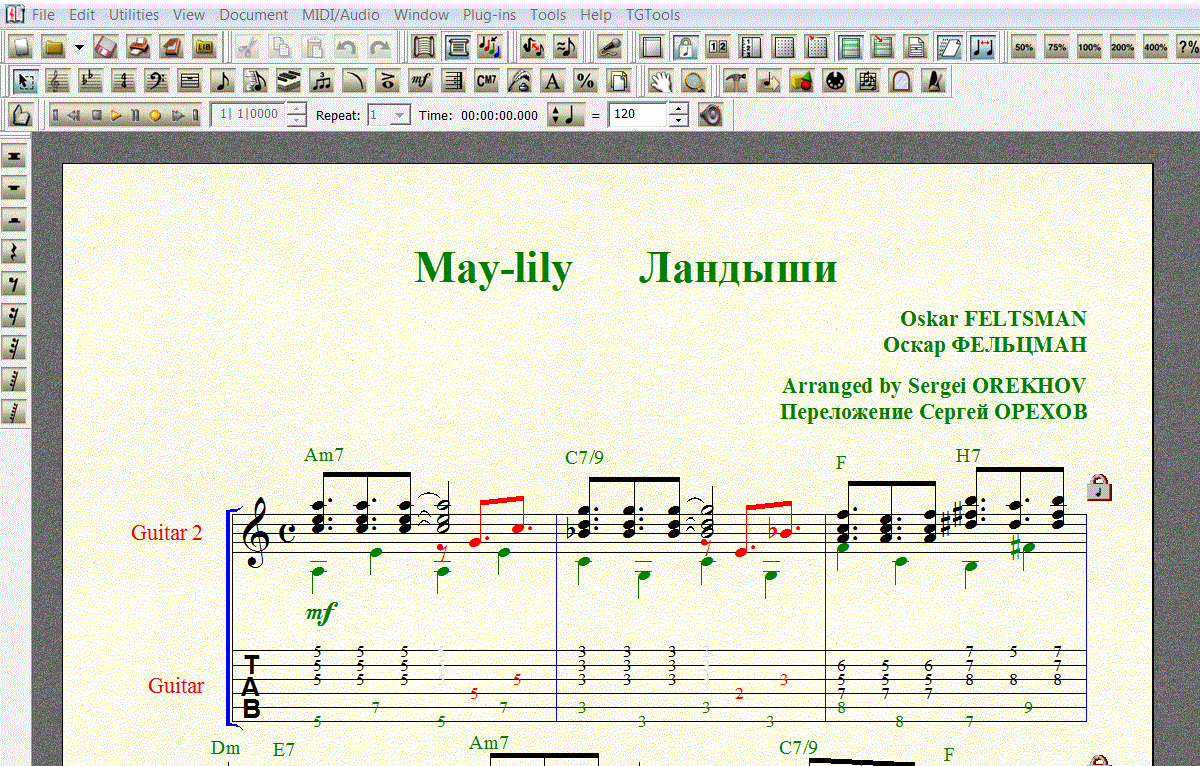1200x766 pixels.
Task: Select the hammer Special Tools icon
Action: pyautogui.click(x=736, y=81)
